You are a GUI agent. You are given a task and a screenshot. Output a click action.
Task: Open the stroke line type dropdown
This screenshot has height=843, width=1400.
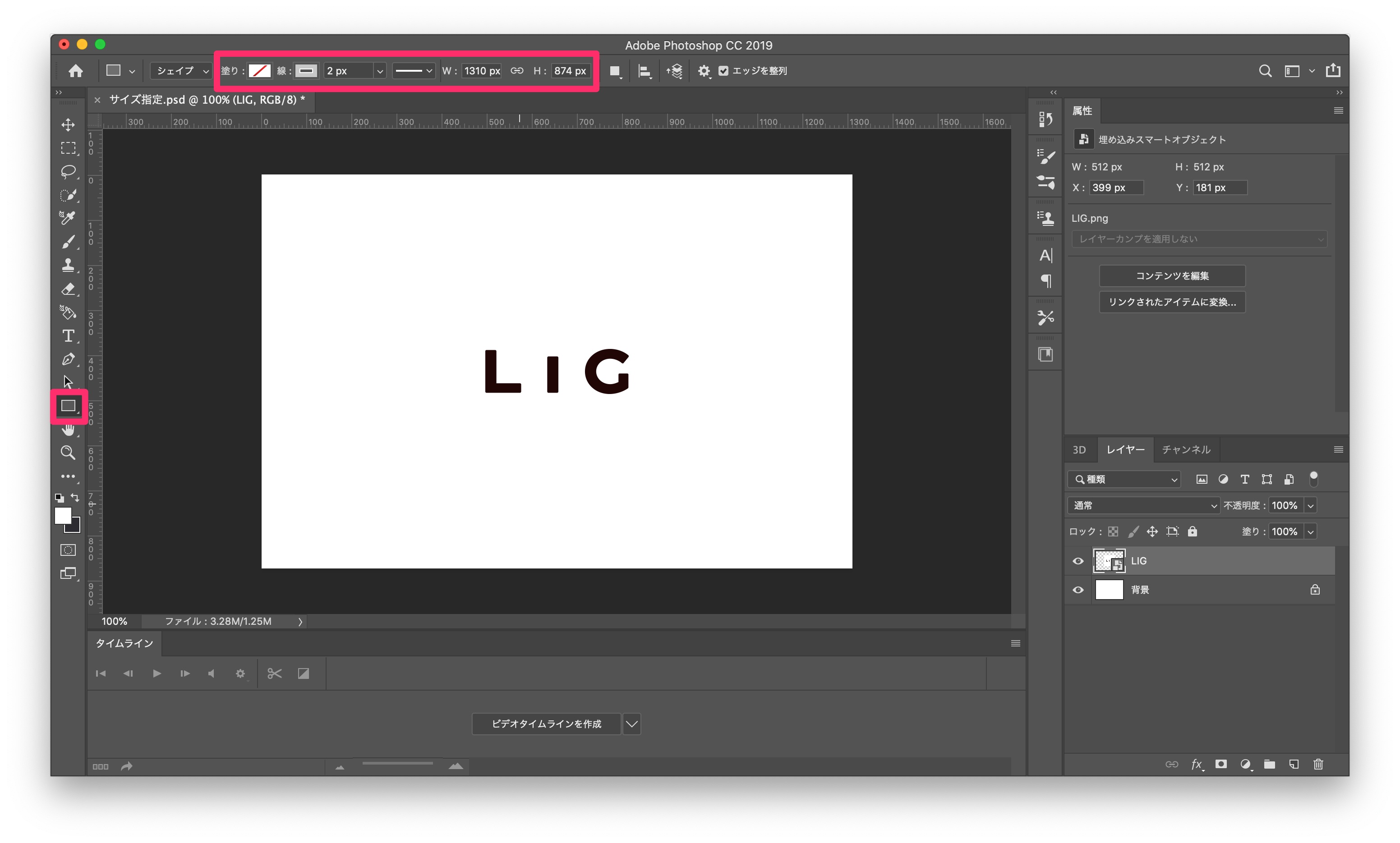(x=414, y=71)
